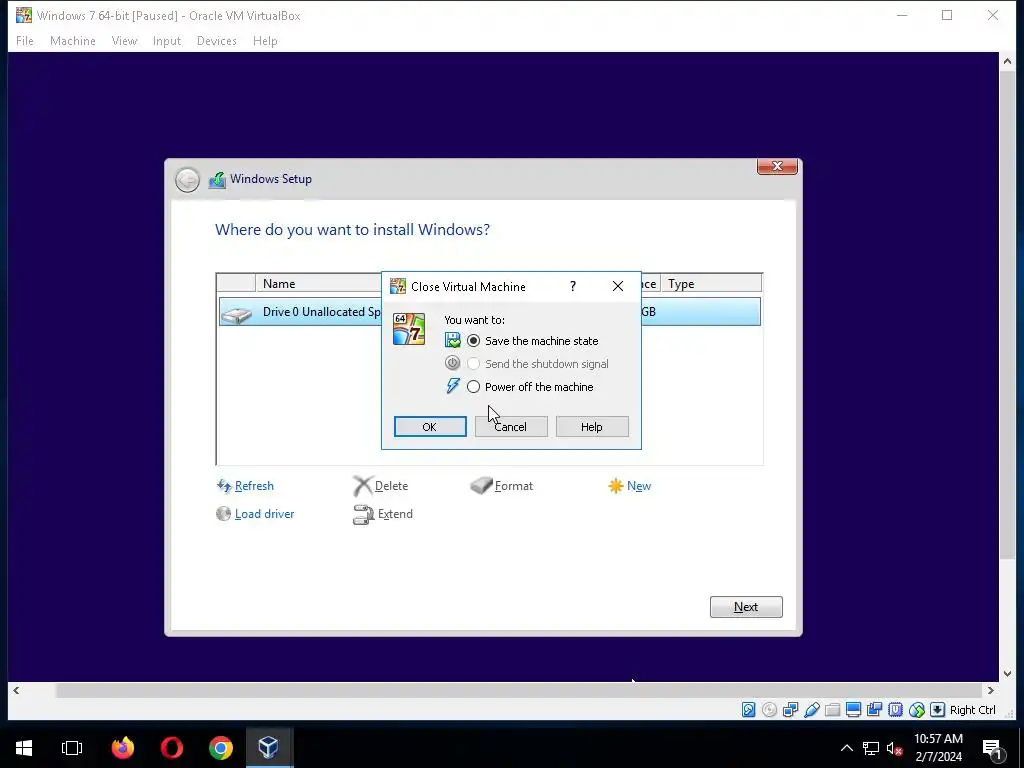Open the Input menu
1024x768 pixels.
[167, 40]
